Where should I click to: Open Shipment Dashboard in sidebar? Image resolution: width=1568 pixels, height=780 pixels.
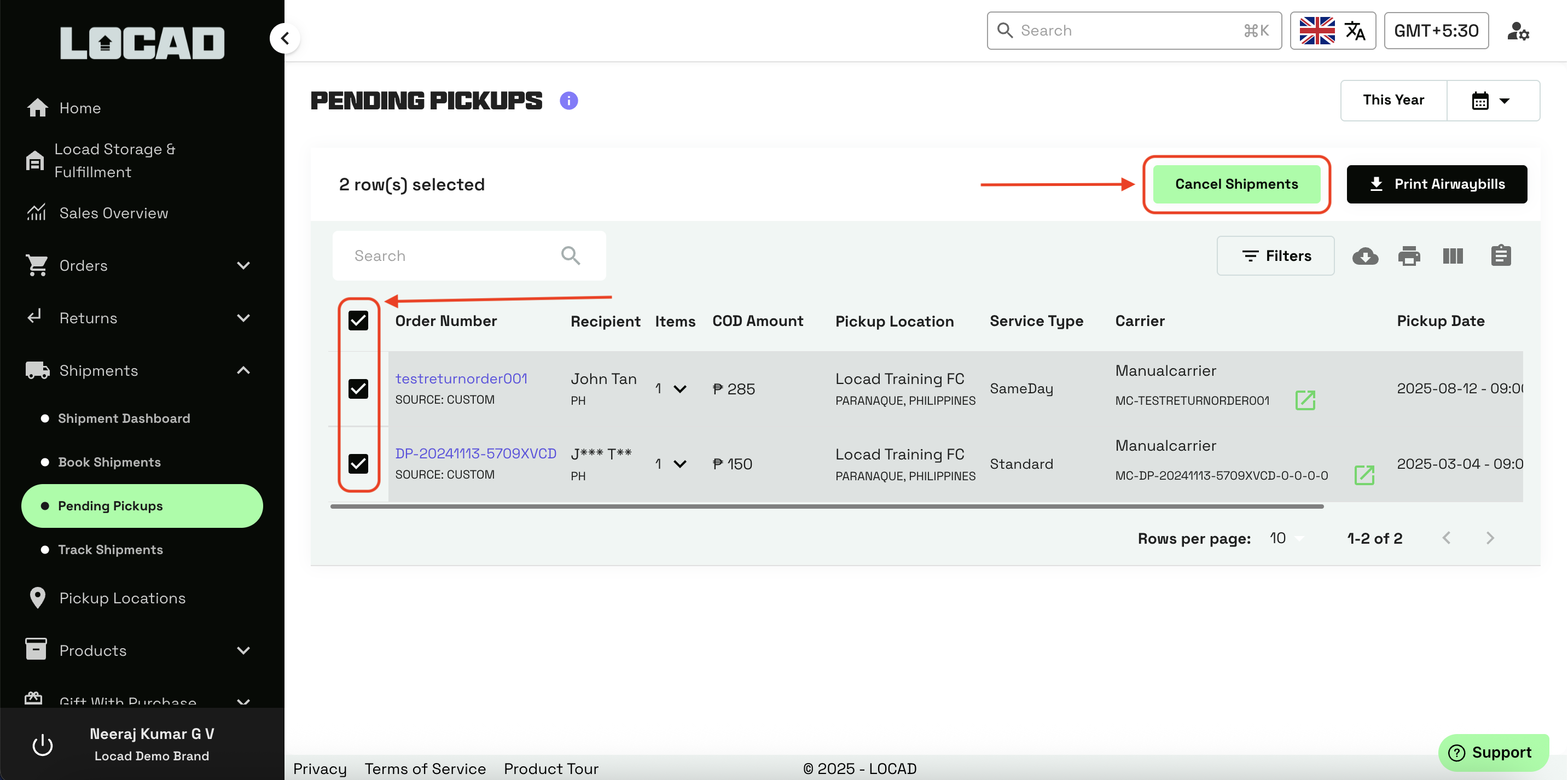click(x=124, y=418)
